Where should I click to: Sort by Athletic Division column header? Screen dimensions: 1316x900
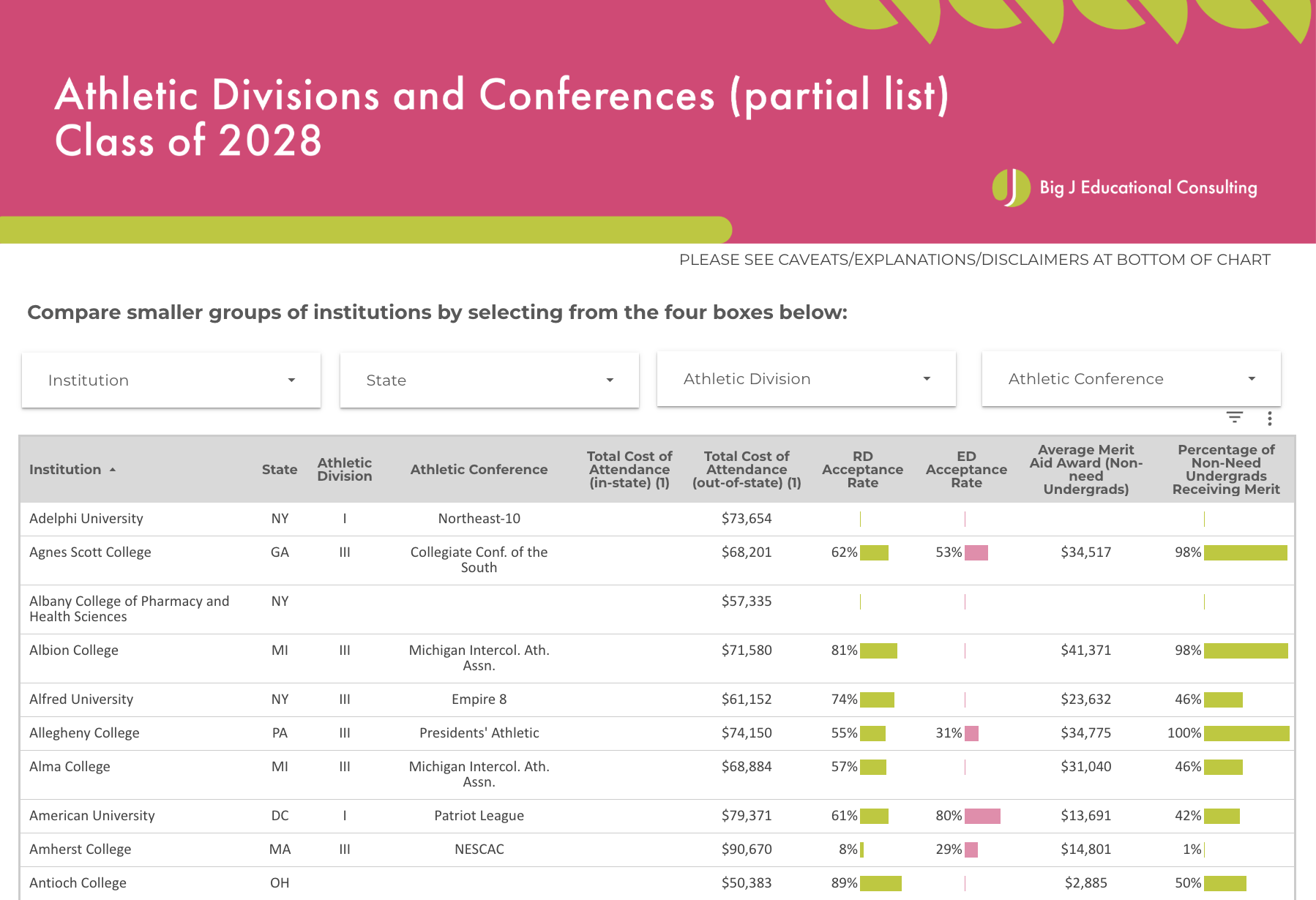[345, 470]
